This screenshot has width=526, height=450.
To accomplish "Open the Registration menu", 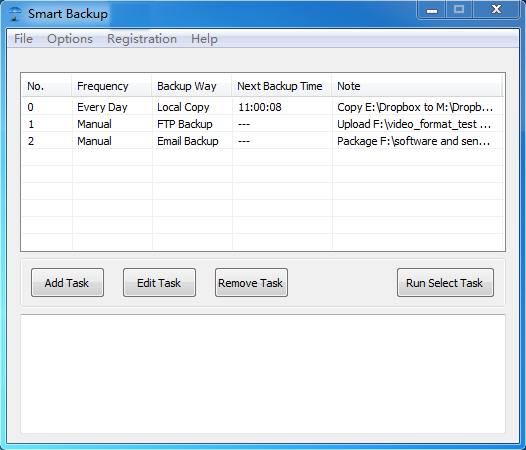I will pyautogui.click(x=142, y=39).
